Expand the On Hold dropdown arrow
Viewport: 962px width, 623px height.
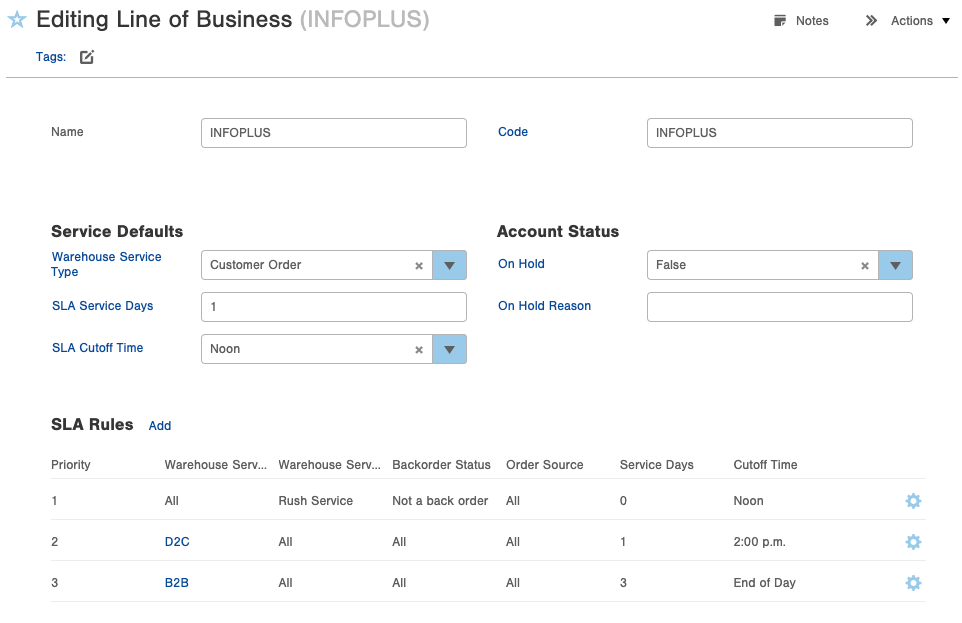point(895,265)
